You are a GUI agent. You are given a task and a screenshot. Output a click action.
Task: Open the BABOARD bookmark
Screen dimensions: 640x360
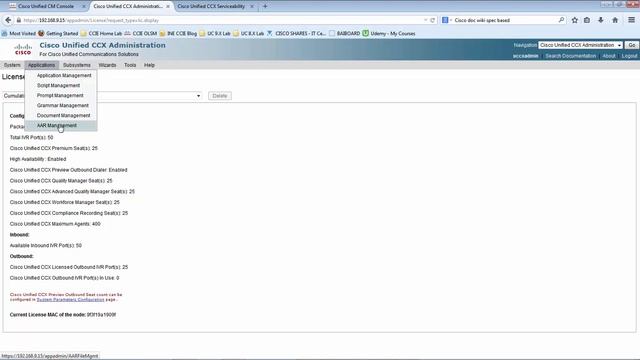click(x=344, y=33)
